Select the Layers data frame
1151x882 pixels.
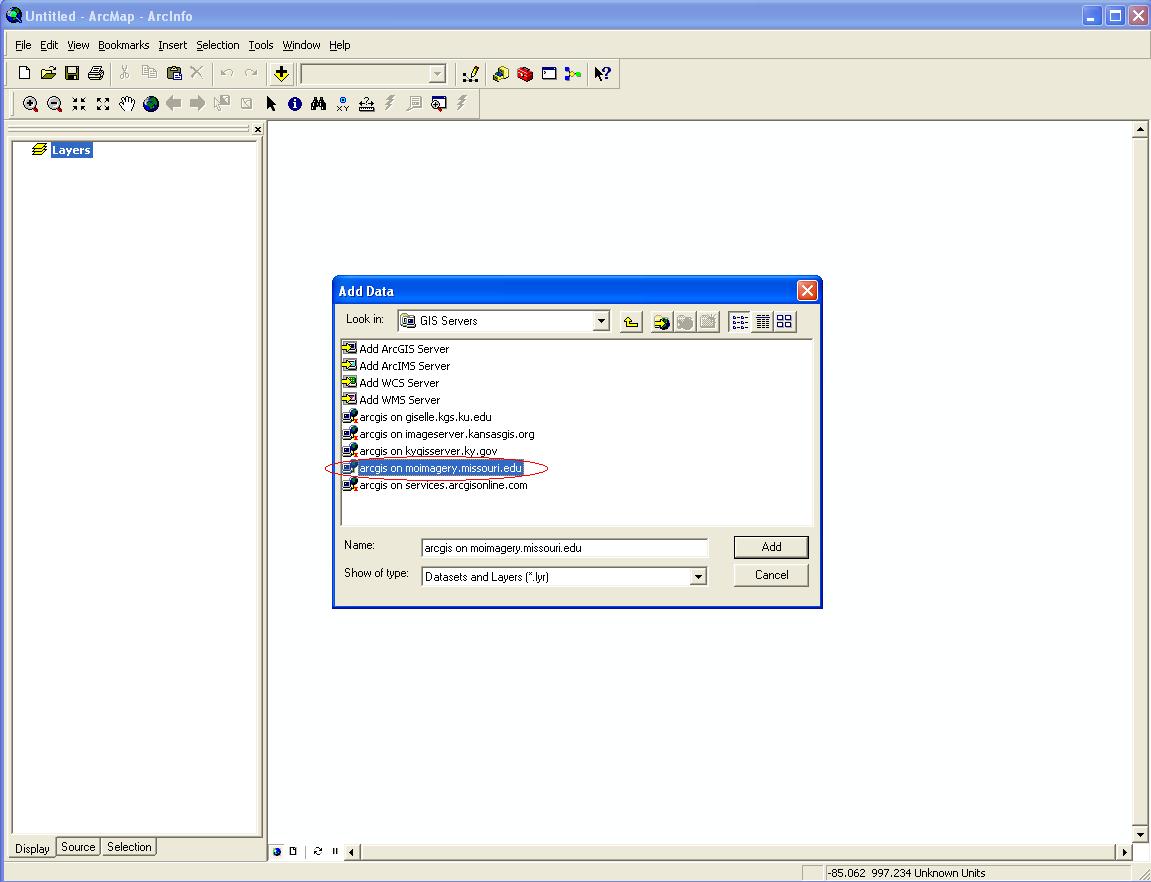71,150
